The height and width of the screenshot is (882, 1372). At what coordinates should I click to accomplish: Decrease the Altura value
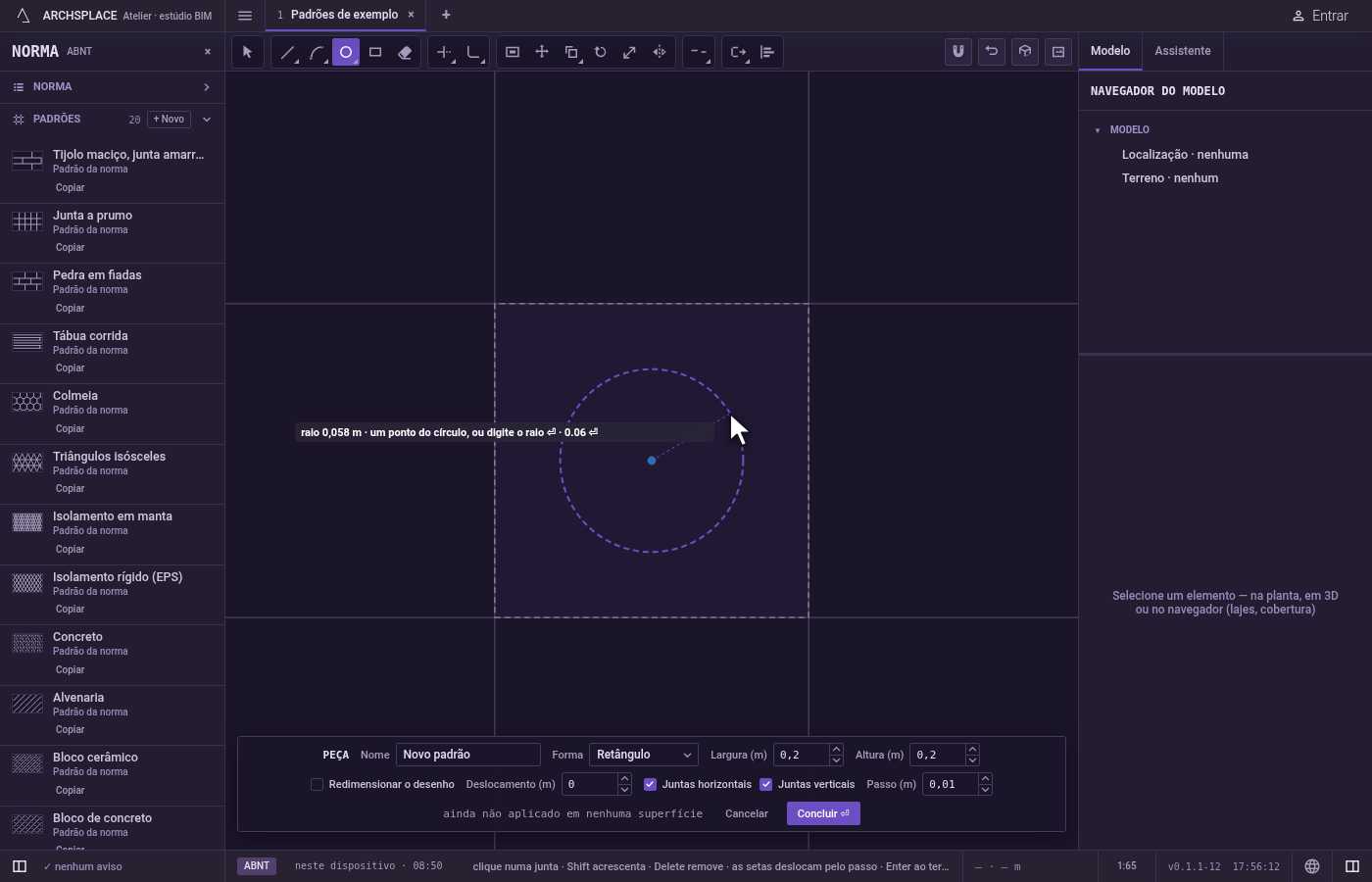point(972,760)
